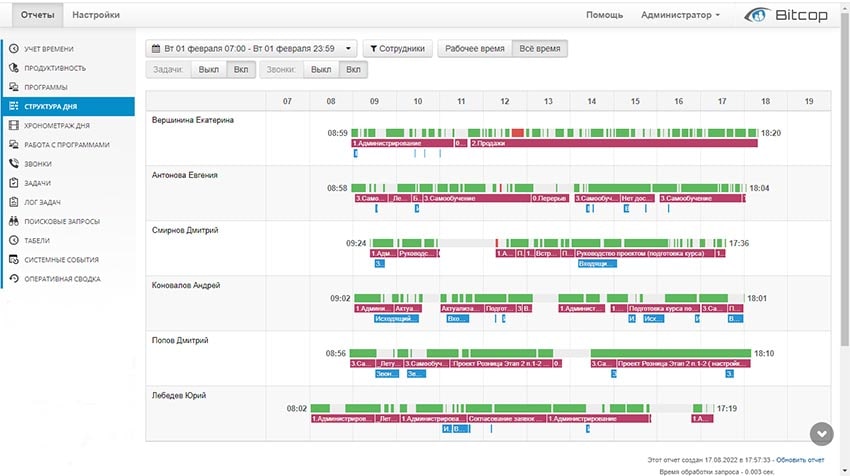This screenshot has width=850, height=476.
Task: Open the Администратор user dropdown
Action: pyautogui.click(x=680, y=15)
